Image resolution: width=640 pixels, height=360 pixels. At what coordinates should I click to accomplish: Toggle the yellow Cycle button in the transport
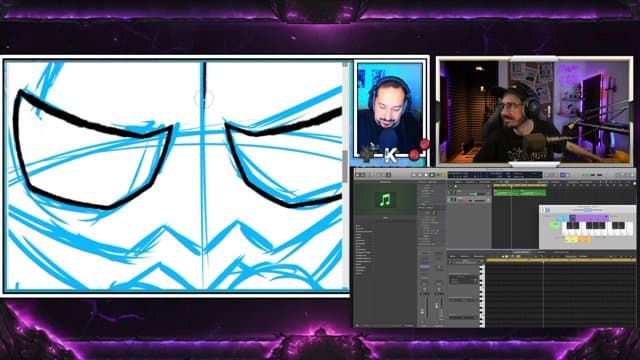(444, 175)
